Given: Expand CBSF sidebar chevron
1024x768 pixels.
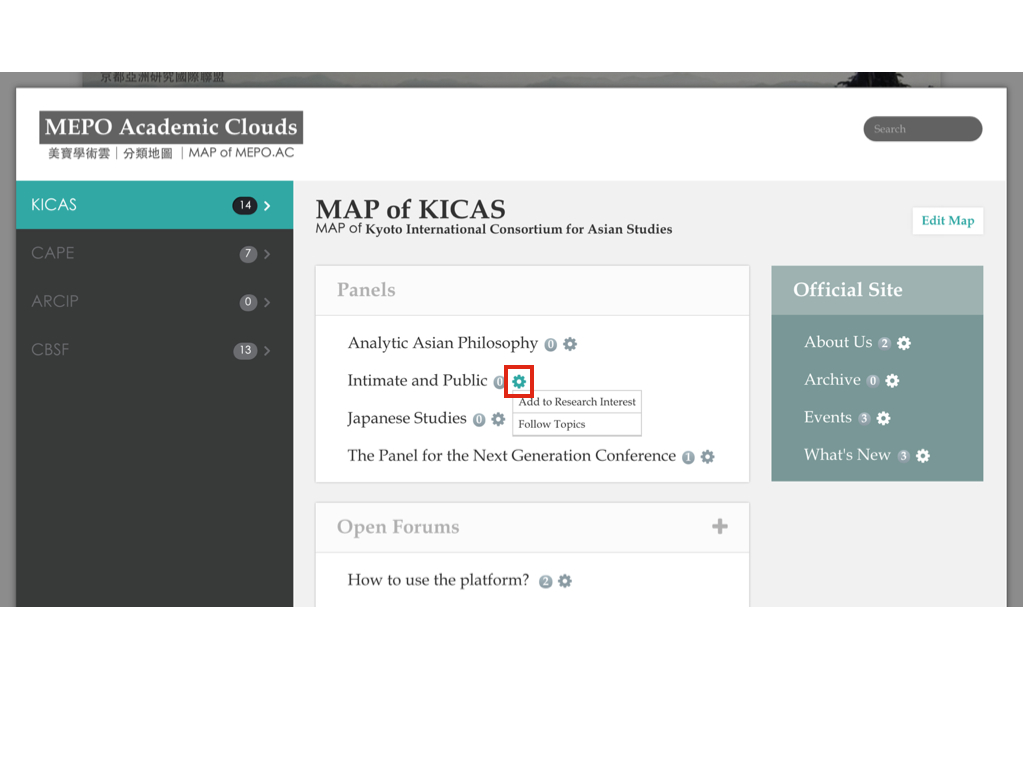Looking at the screenshot, I should (267, 351).
